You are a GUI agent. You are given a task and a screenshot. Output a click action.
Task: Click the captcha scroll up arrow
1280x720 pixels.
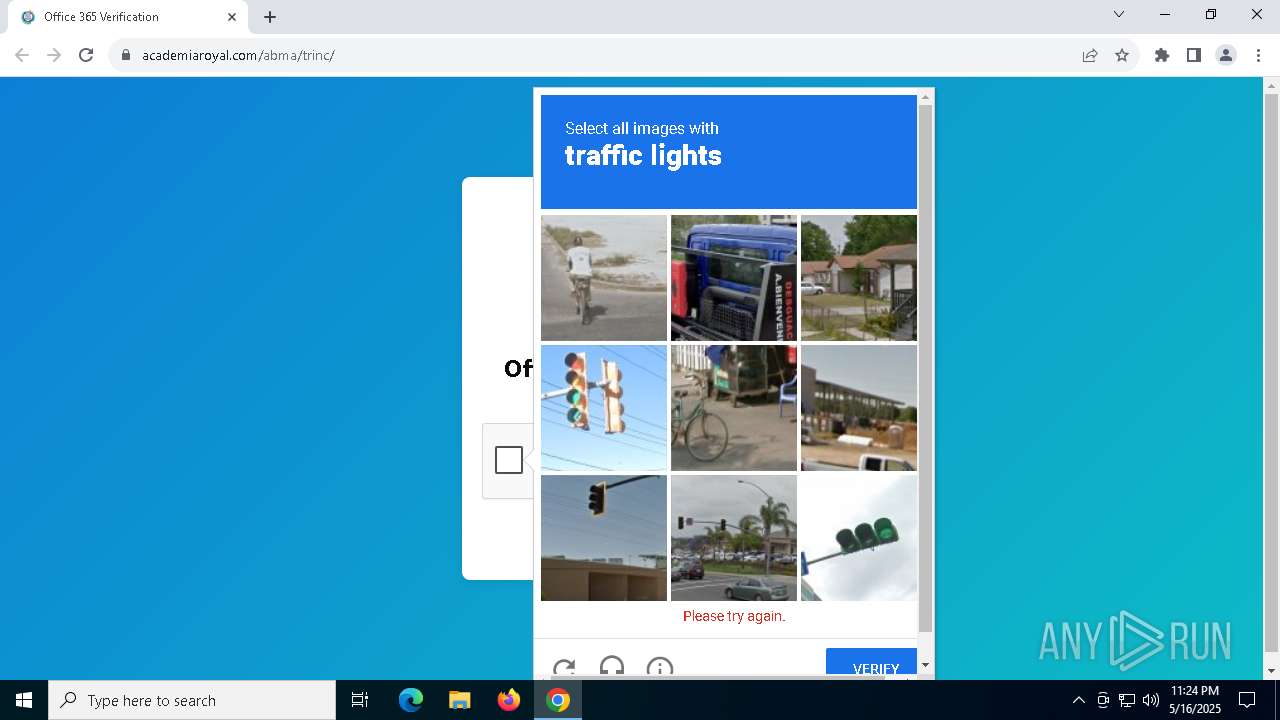(x=925, y=97)
